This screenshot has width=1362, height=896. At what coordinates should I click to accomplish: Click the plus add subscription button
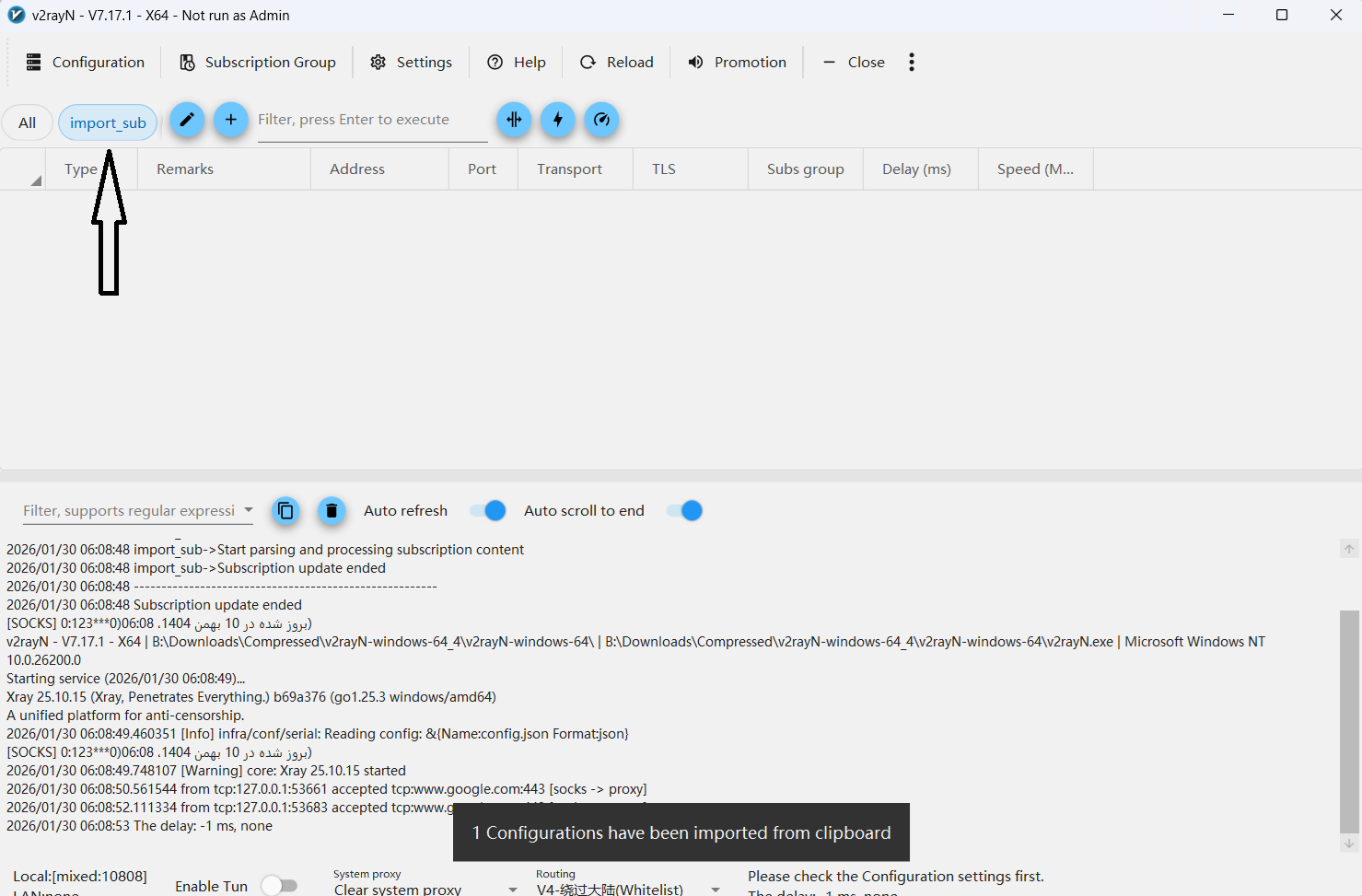tap(231, 120)
